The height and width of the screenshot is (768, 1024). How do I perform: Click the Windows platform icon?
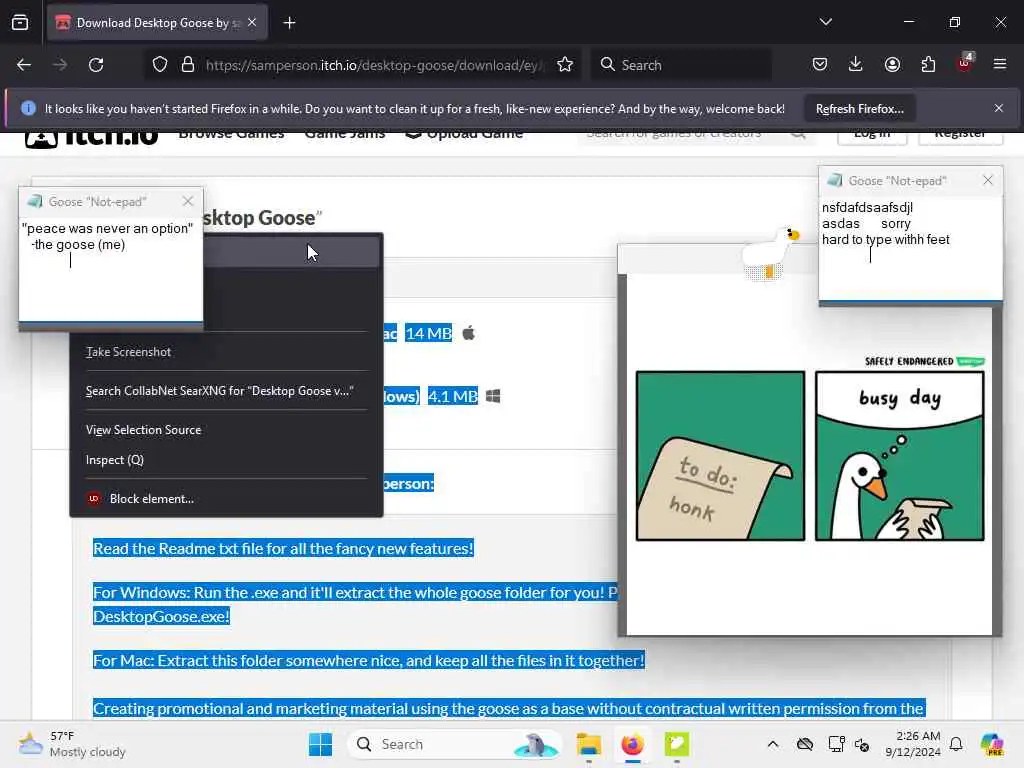click(493, 396)
